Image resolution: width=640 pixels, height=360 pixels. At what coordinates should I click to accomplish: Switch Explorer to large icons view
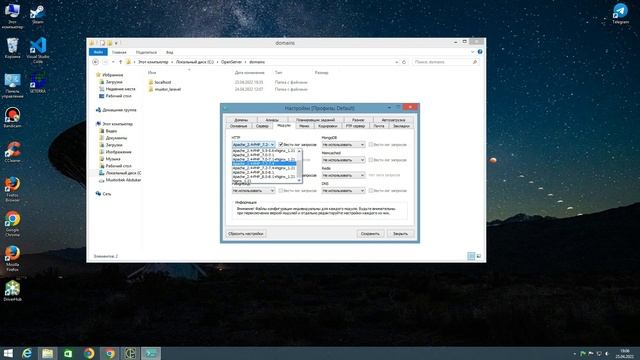(479, 256)
